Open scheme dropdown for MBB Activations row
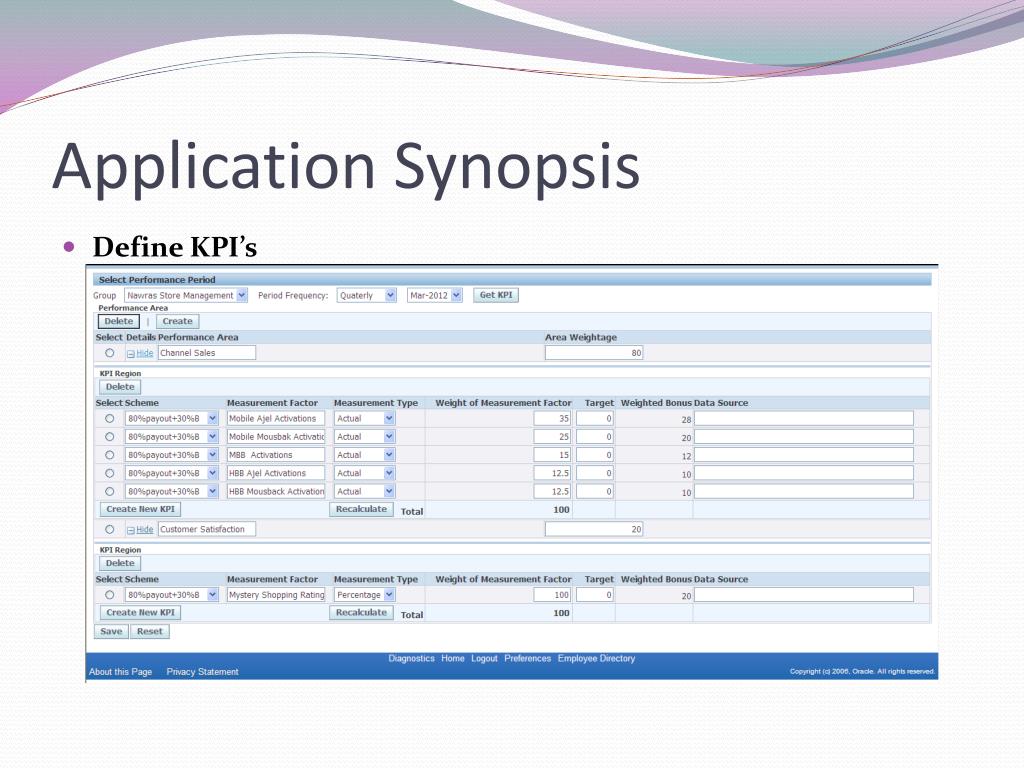 pos(171,455)
